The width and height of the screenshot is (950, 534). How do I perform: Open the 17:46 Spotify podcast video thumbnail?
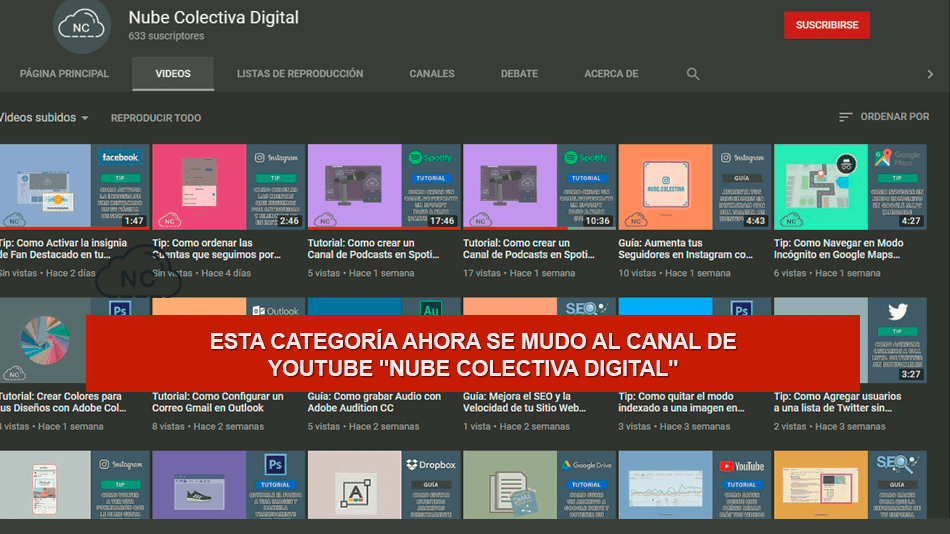384,187
